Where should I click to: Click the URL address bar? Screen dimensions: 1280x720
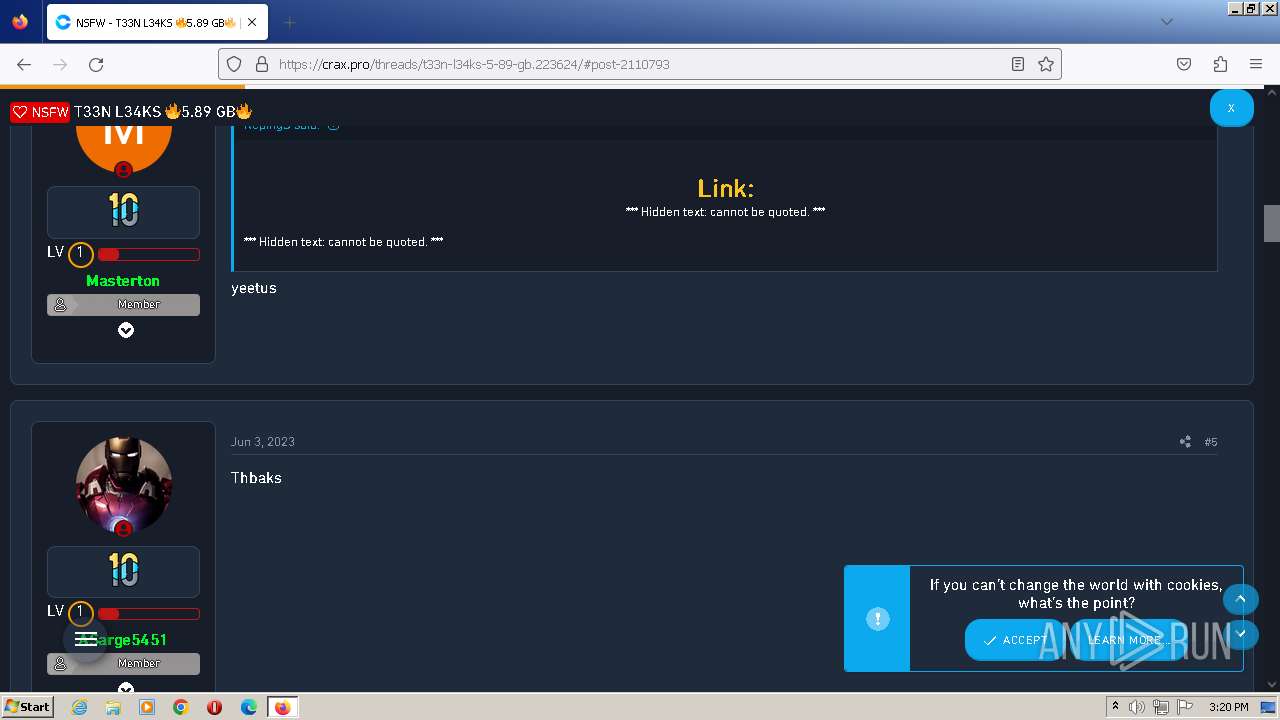coord(640,64)
